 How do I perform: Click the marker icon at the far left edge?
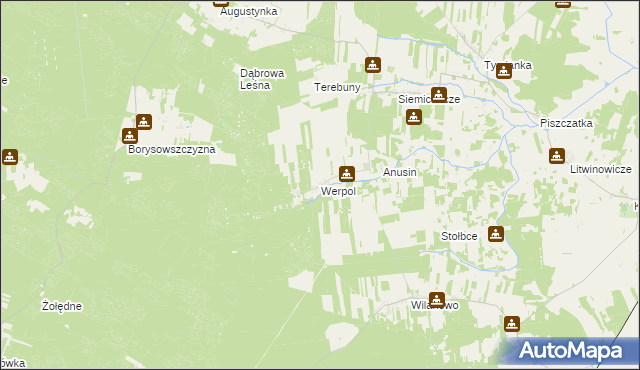point(10,157)
